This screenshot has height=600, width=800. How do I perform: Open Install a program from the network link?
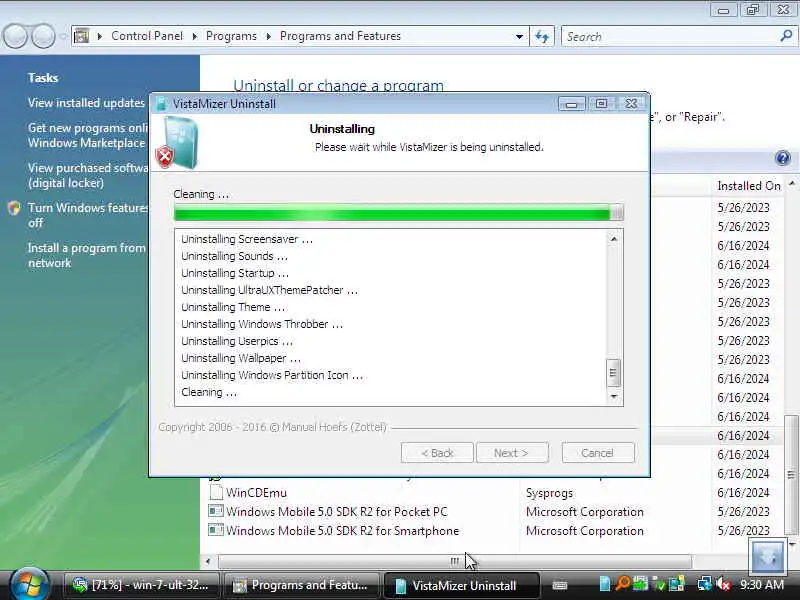pyautogui.click(x=86, y=255)
